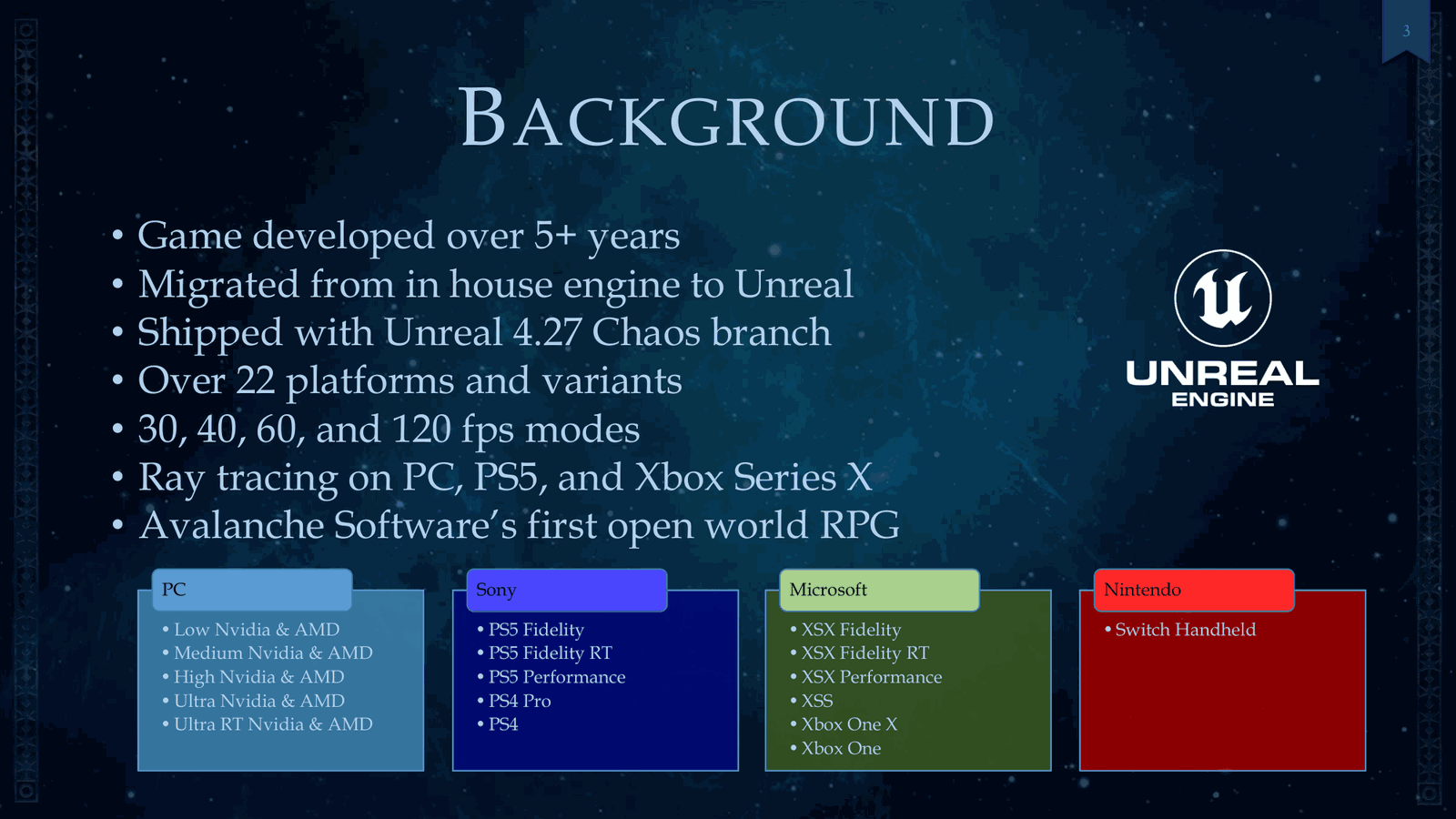Click the UNREAL ENGINE wordmark text
1456x819 pixels.
click(1222, 383)
